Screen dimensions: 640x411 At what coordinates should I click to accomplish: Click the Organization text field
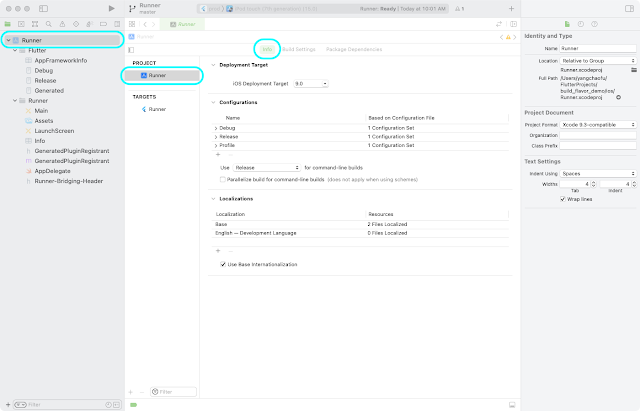(x=598, y=135)
